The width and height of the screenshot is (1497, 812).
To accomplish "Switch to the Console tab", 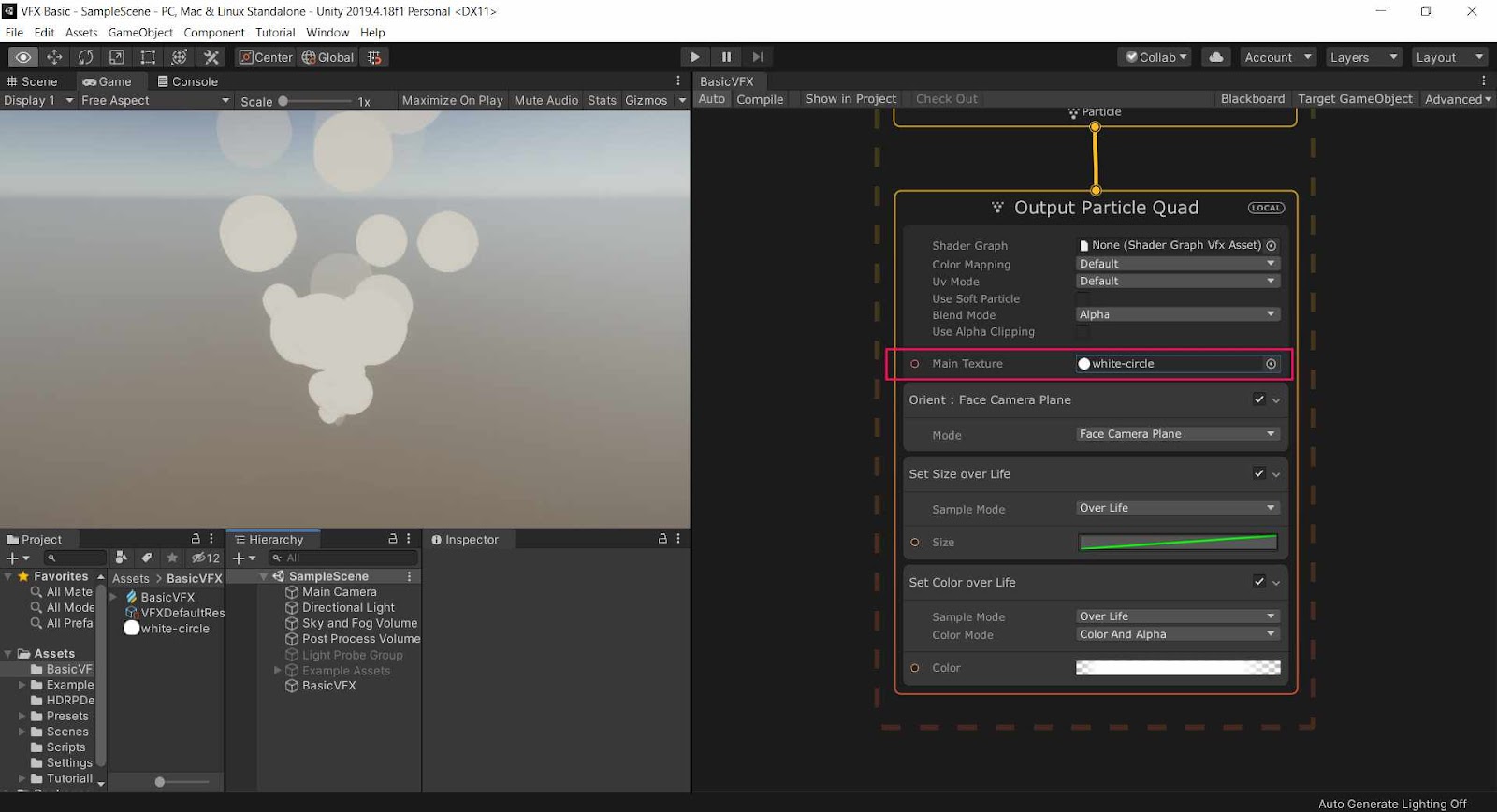I will (188, 81).
